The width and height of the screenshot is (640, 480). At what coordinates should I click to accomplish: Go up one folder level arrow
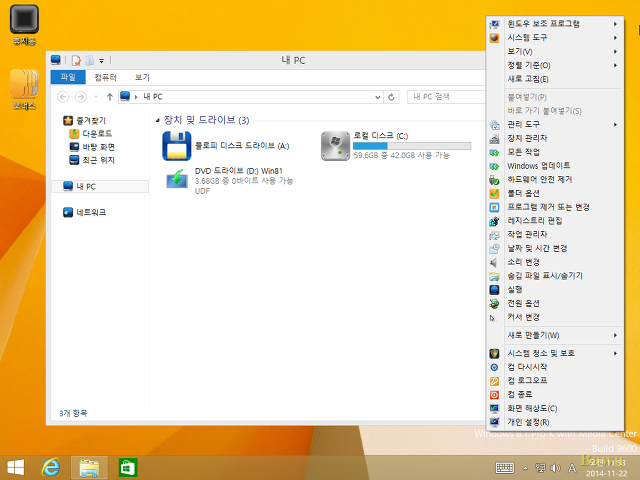coord(109,97)
